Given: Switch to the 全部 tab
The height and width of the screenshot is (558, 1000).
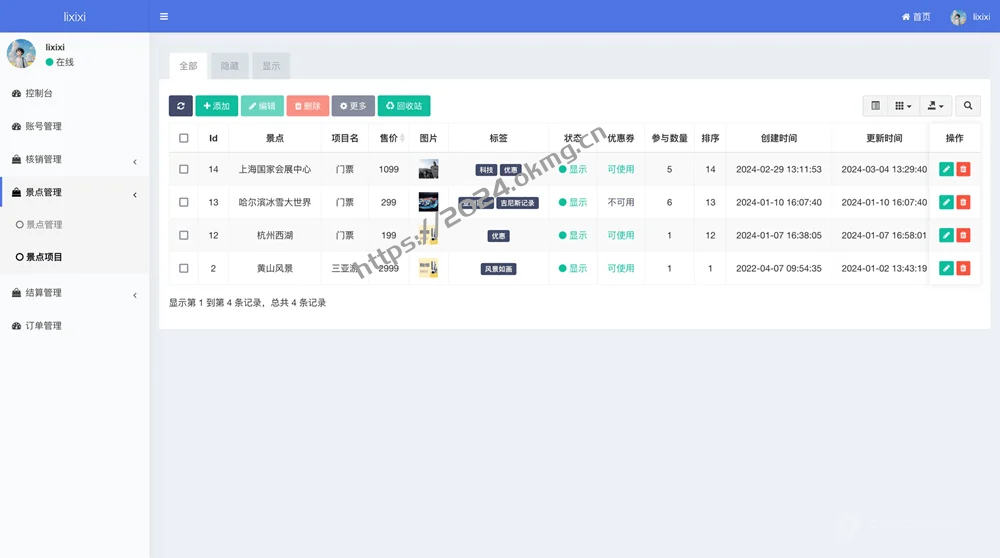Looking at the screenshot, I should point(188,66).
